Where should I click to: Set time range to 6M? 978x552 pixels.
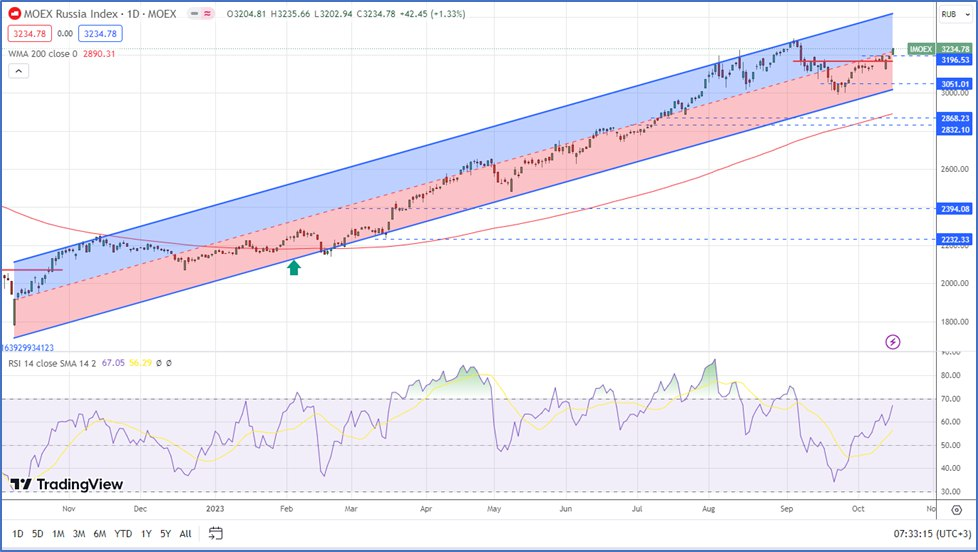100,534
